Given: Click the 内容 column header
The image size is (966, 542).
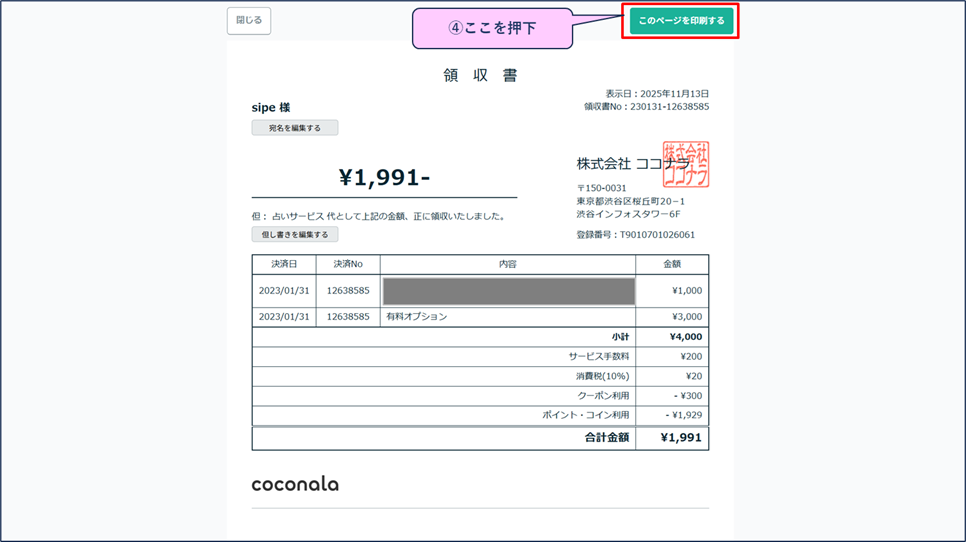Looking at the screenshot, I should coord(507,265).
